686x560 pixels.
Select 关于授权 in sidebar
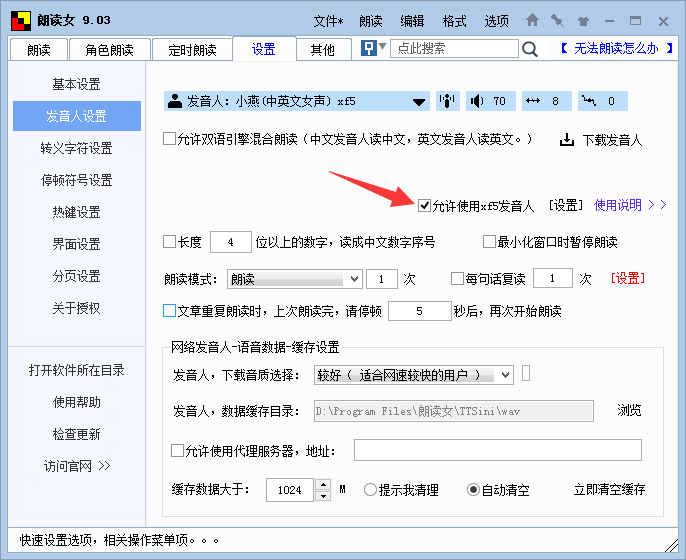pyautogui.click(x=77, y=308)
